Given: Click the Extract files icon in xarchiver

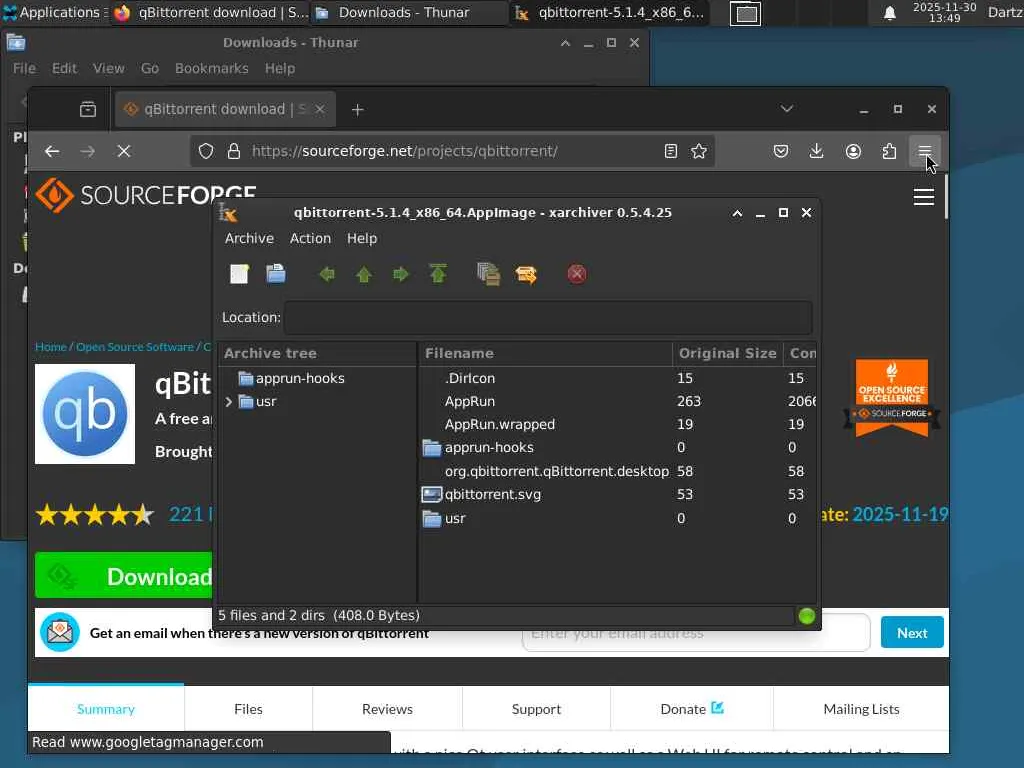Looking at the screenshot, I should tap(526, 274).
